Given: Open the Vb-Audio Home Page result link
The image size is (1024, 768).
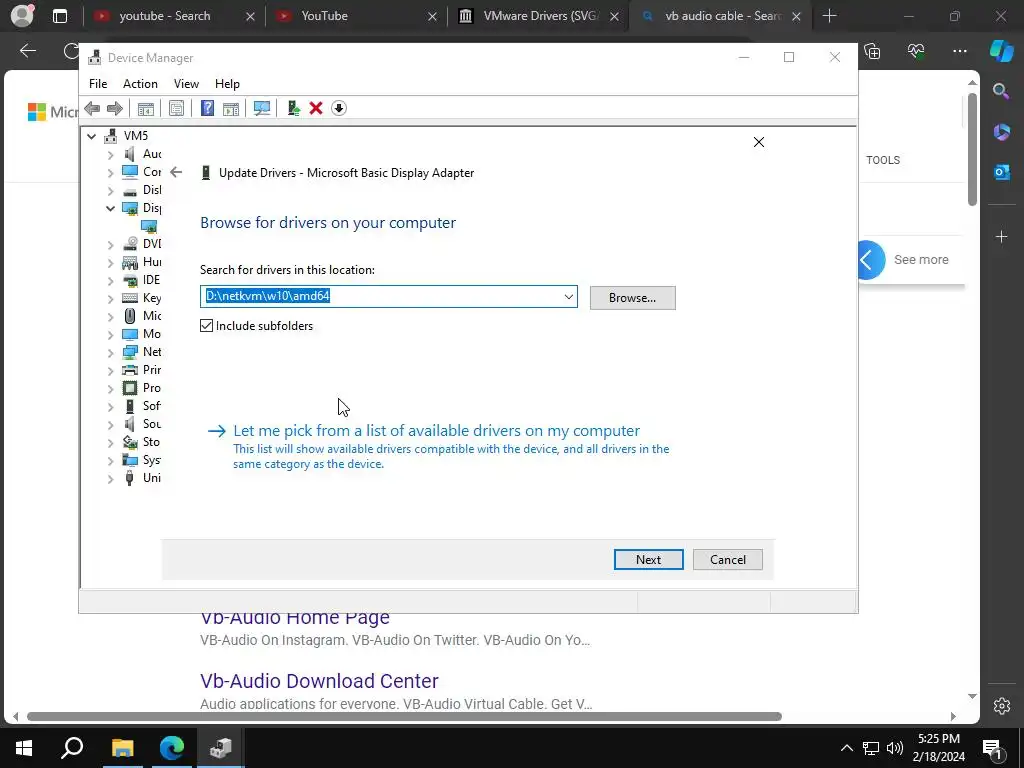Looking at the screenshot, I should point(295,618).
